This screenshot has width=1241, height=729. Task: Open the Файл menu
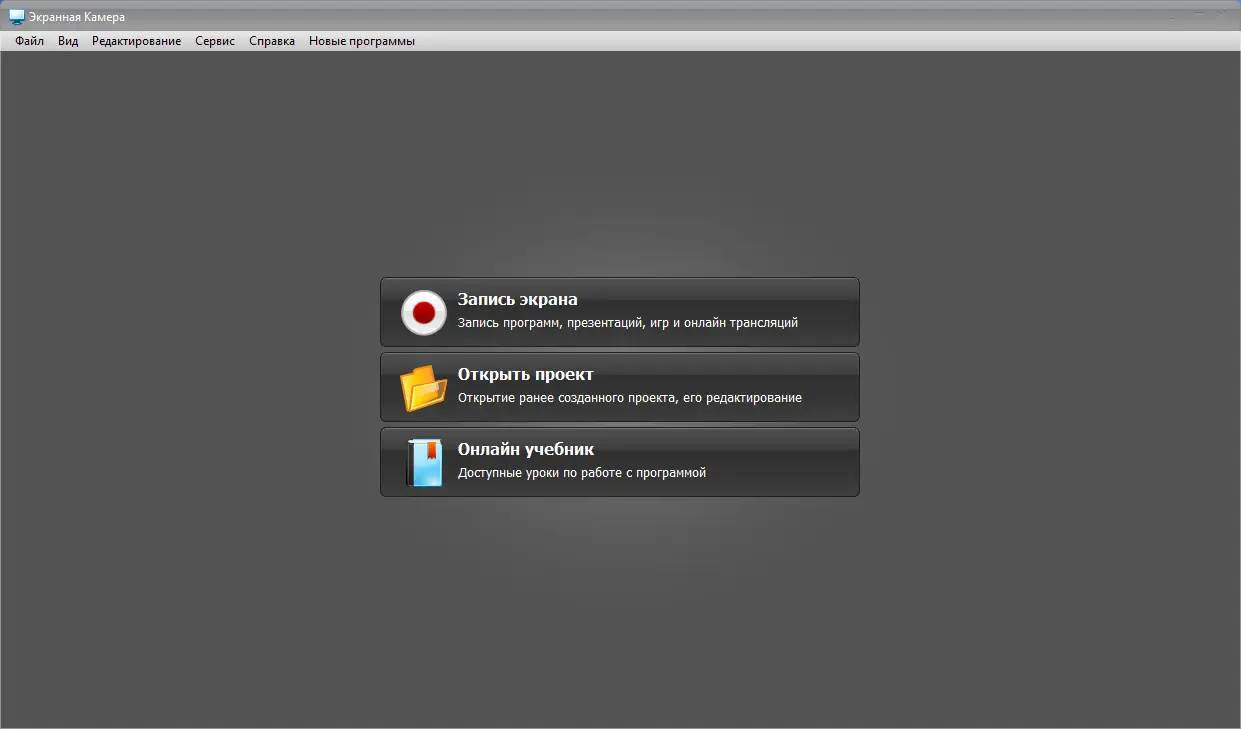click(30, 41)
